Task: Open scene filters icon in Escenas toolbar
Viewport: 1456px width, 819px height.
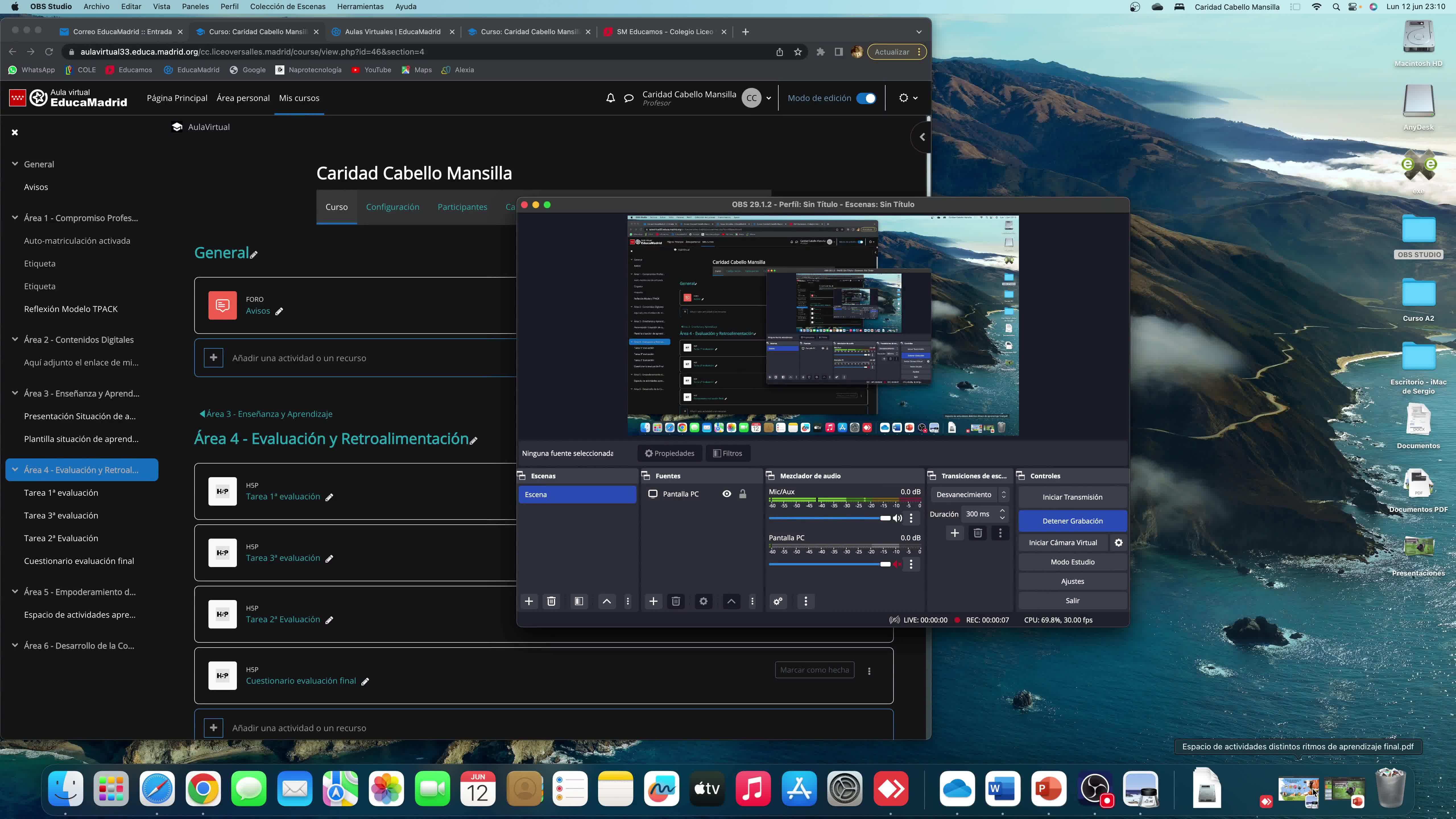Action: pos(579,601)
